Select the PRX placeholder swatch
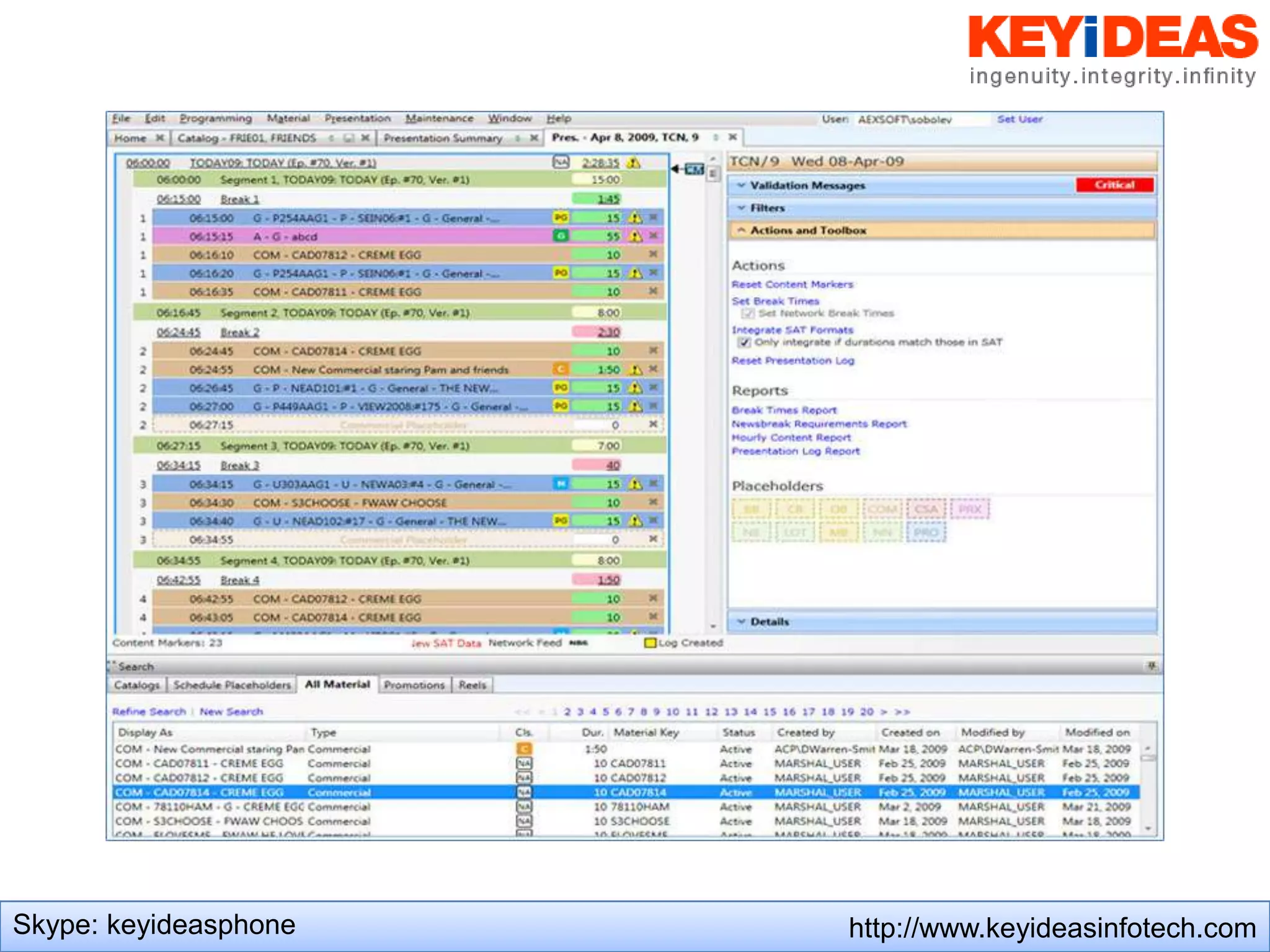Screen dimensions: 1270x952 pyautogui.click(x=969, y=509)
